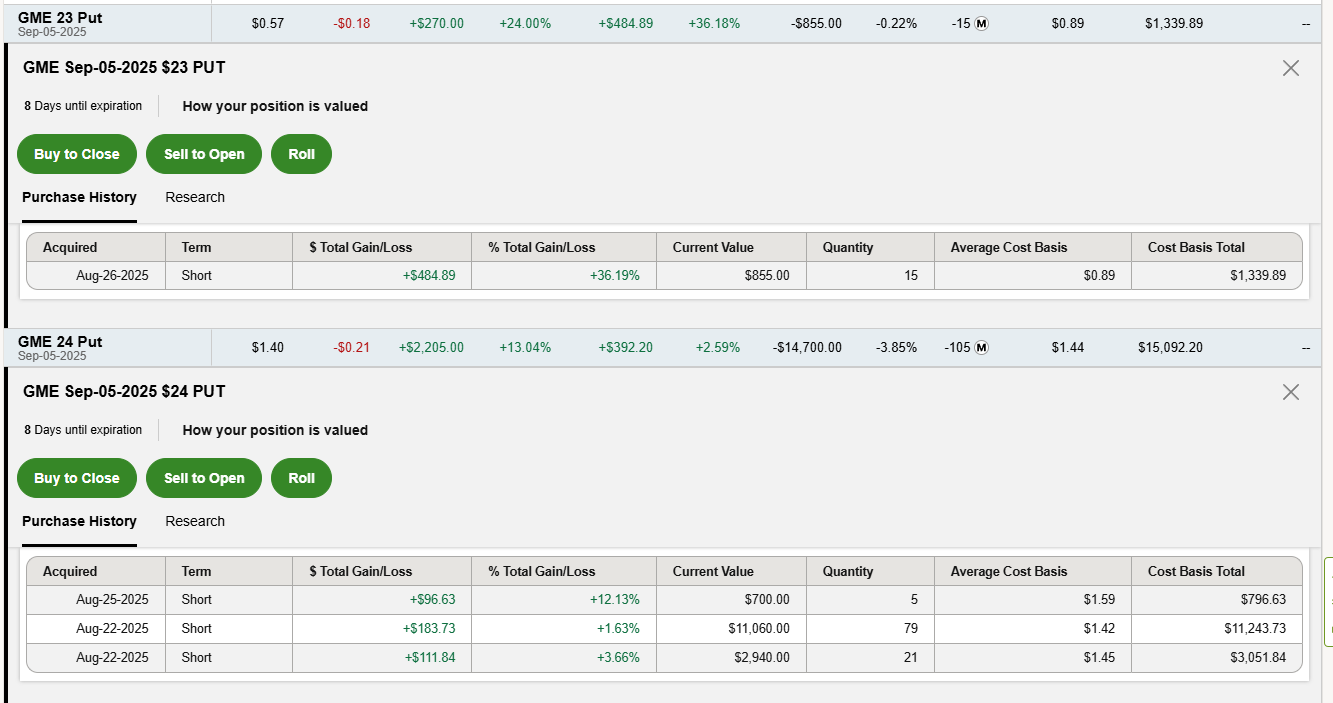This screenshot has width=1333, height=703.
Task: Open Research tab in $24 PUT panel
Action: click(195, 521)
